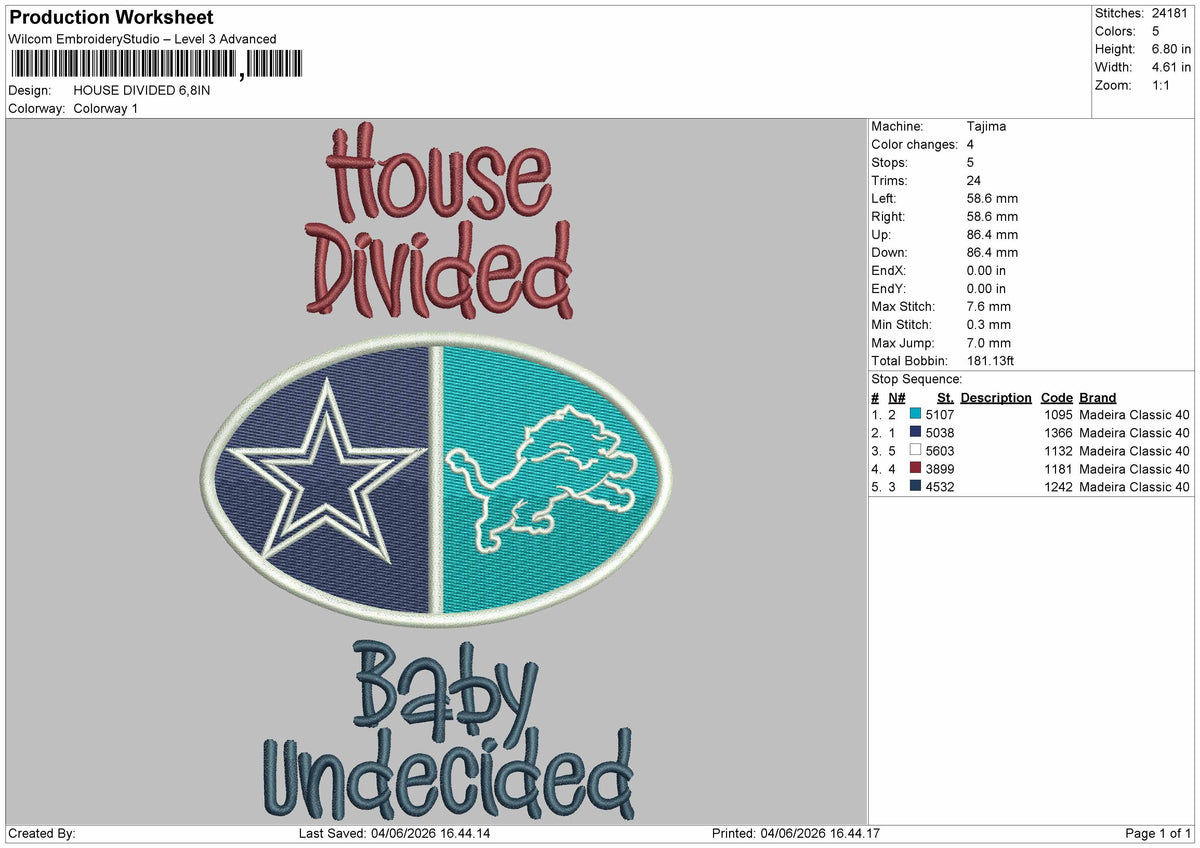The image size is (1200, 848).
Task: Click the Trims value 24
Action: [x=974, y=181]
